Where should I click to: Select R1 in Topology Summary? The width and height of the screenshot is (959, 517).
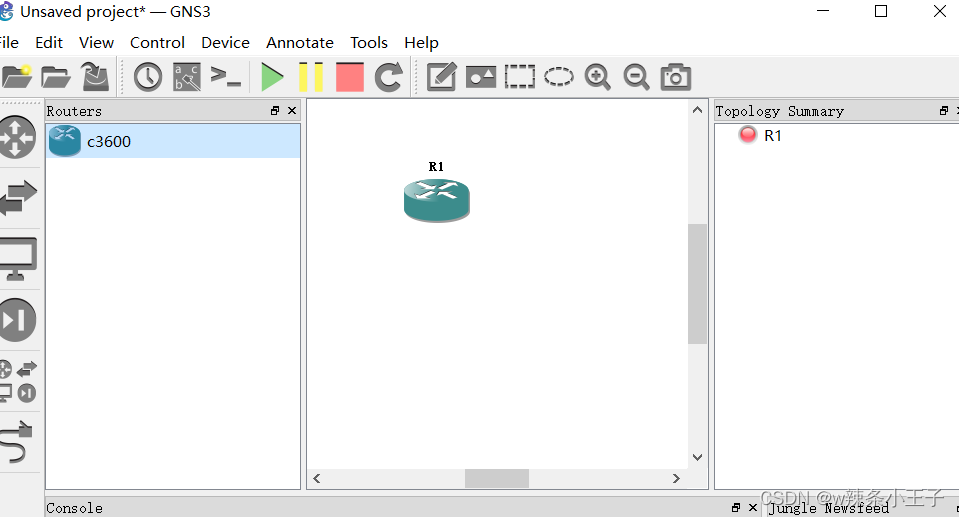772,135
